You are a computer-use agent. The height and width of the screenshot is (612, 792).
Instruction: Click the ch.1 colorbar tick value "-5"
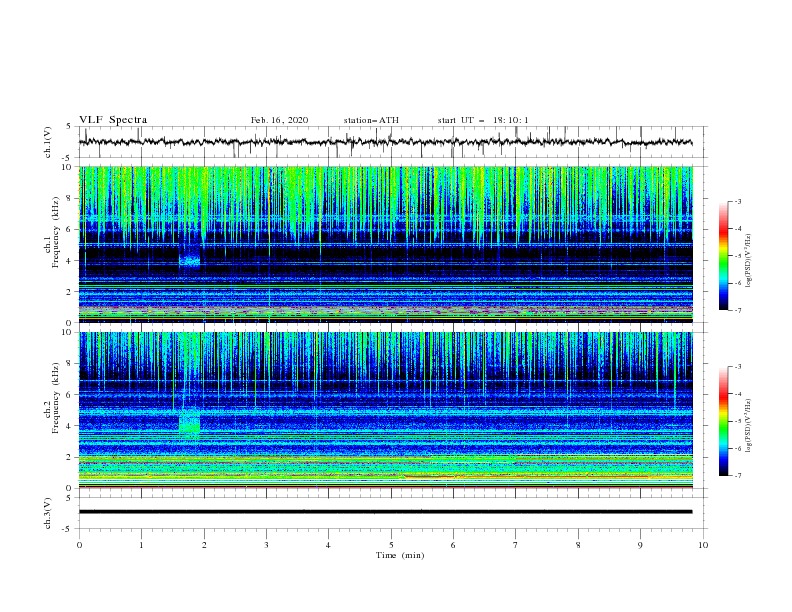(737, 256)
